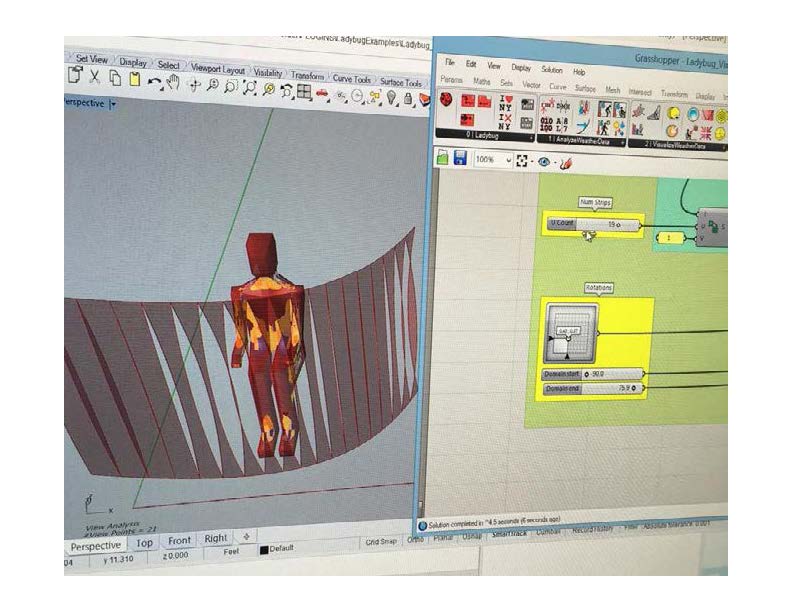Open the Perspective viewport dropdown arrow
This screenshot has width=792, height=612.
(x=113, y=103)
